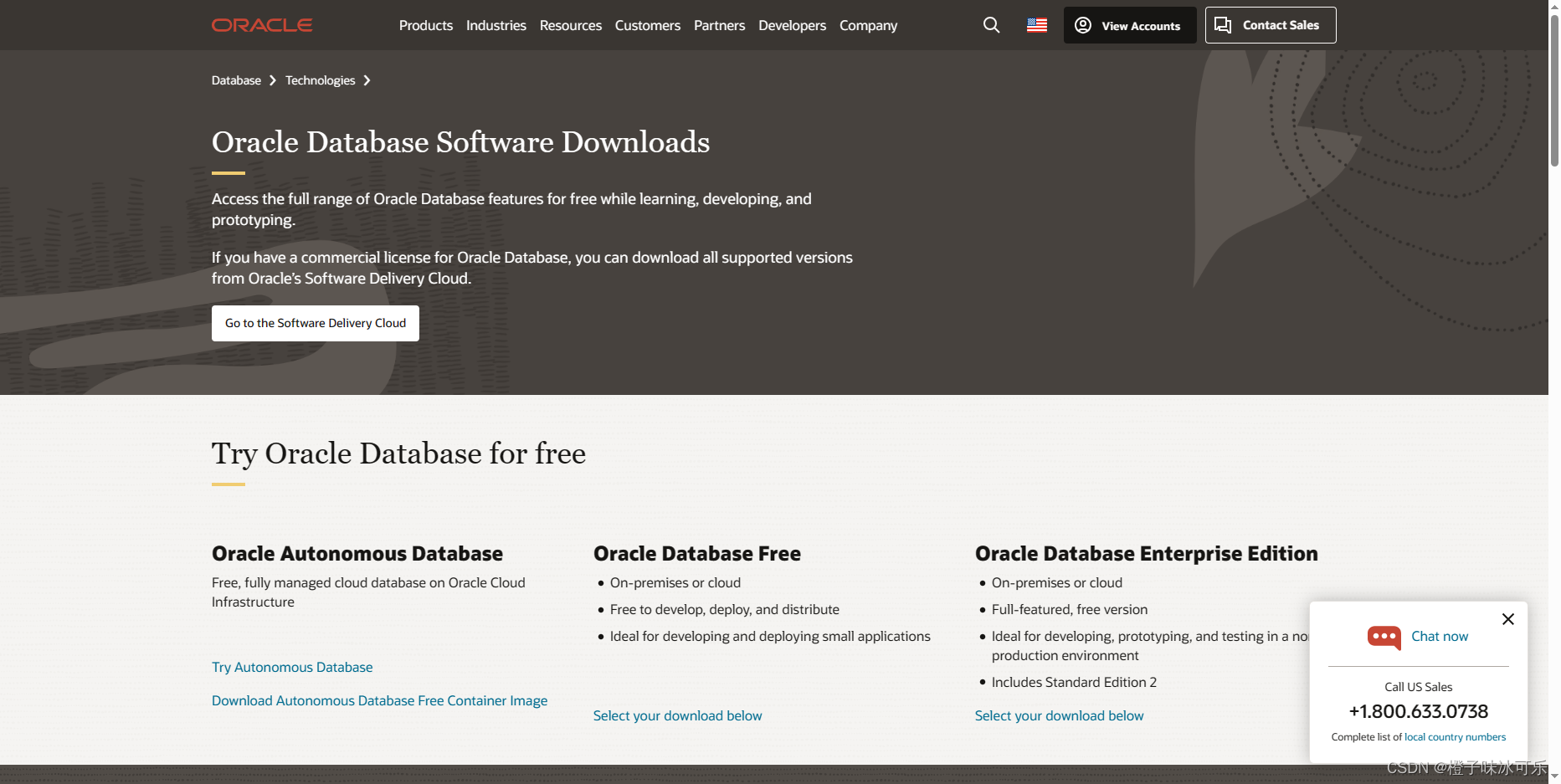Open the Company menu

tap(868, 25)
